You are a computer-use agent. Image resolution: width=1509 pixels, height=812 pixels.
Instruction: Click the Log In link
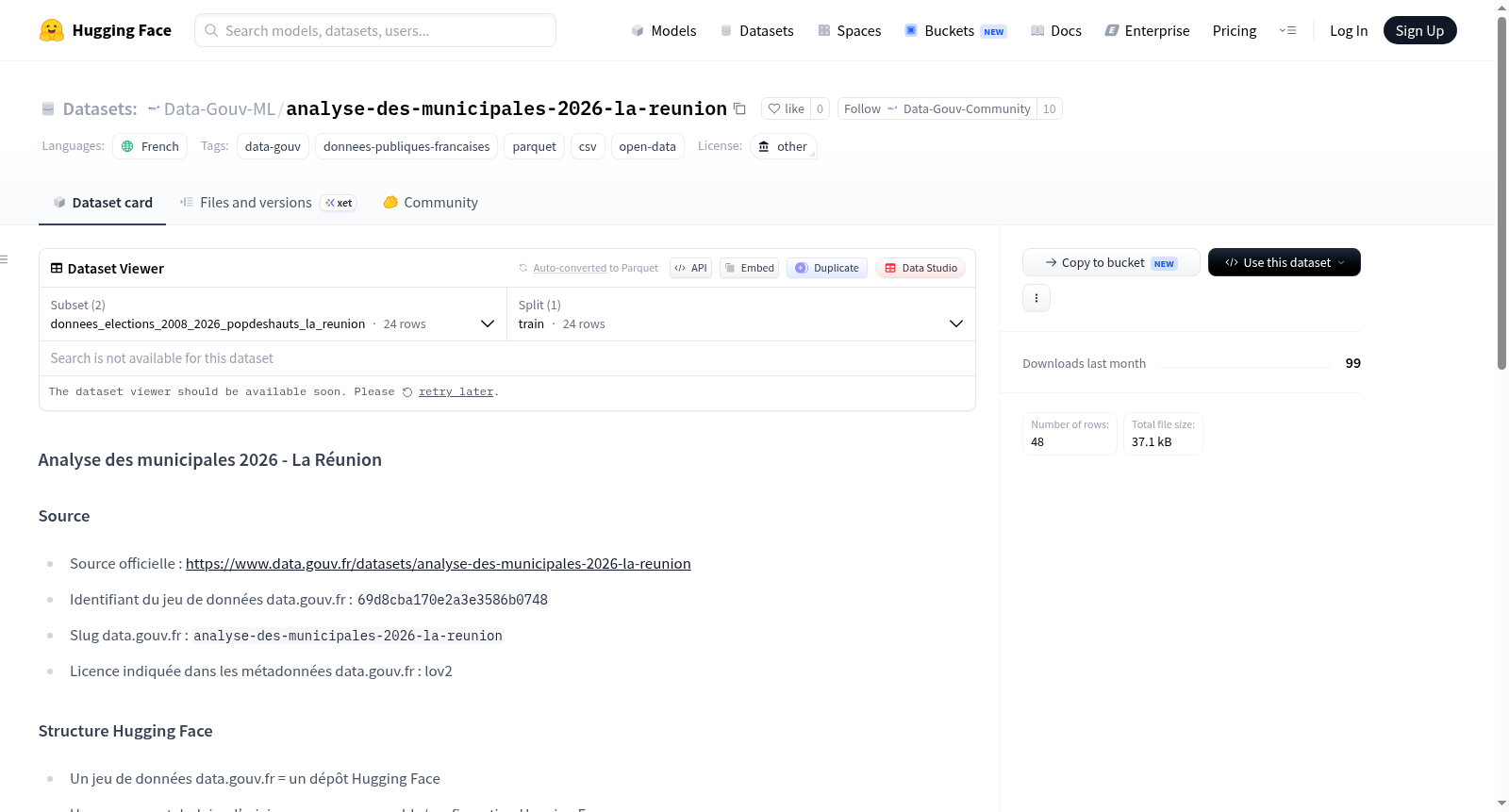[x=1349, y=30]
